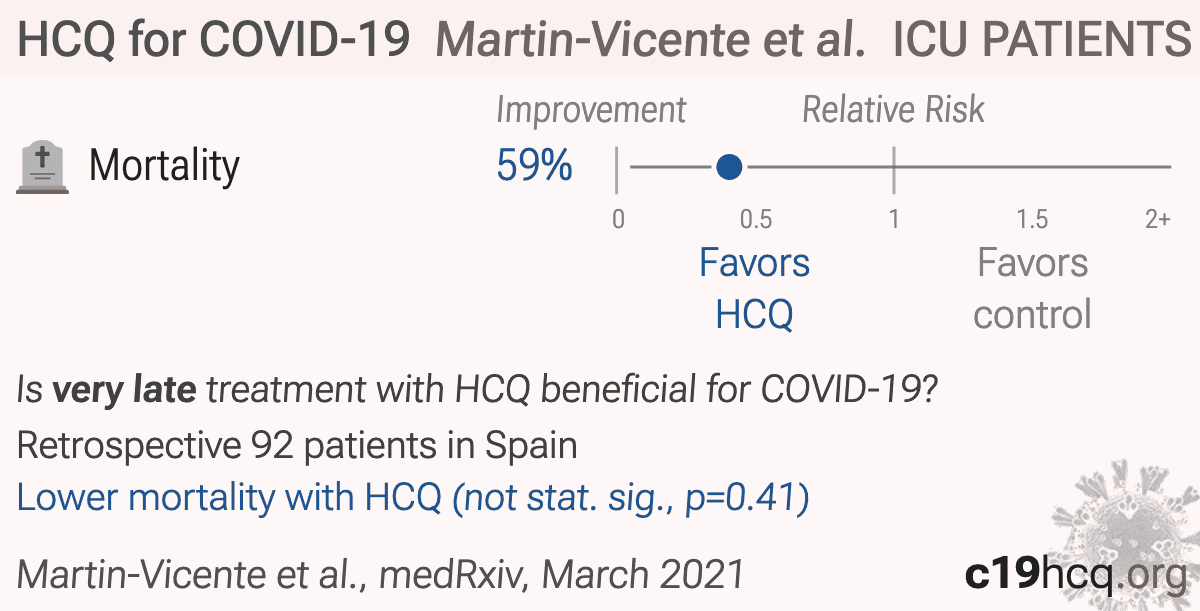Click the axis tick labeled 1
This screenshot has height=611, width=1200.
pyautogui.click(x=894, y=219)
